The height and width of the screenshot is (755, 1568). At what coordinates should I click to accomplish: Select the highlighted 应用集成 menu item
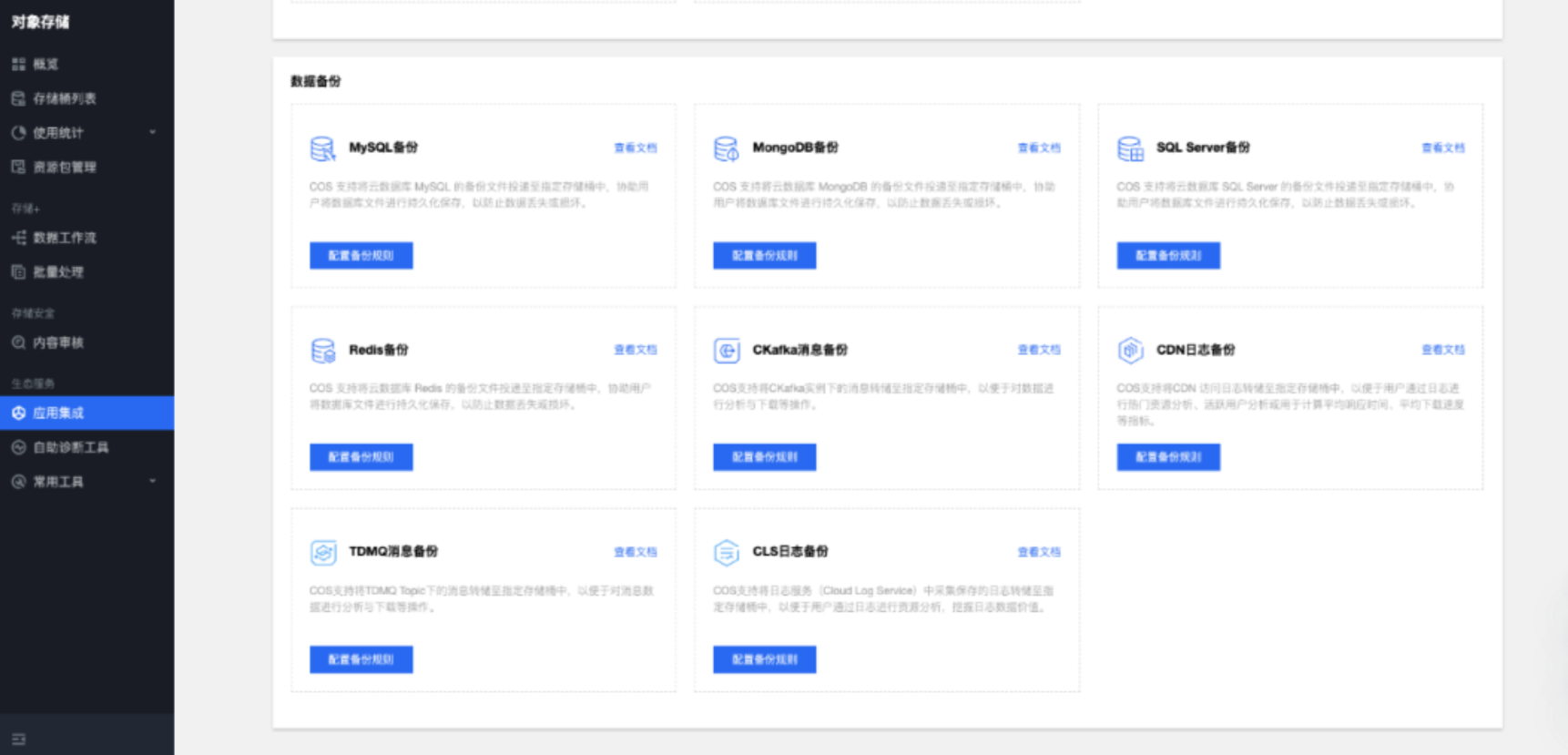click(87, 413)
